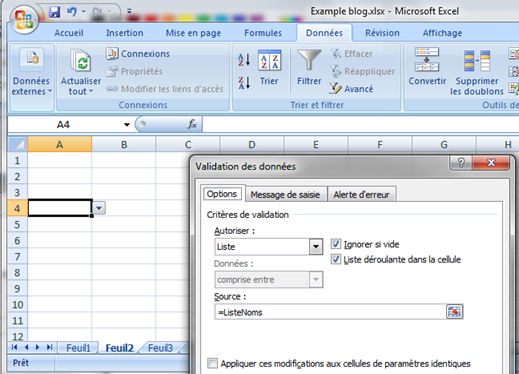Customize the Quick Access Toolbar
Screen dimensions: 519x374
click(129, 12)
